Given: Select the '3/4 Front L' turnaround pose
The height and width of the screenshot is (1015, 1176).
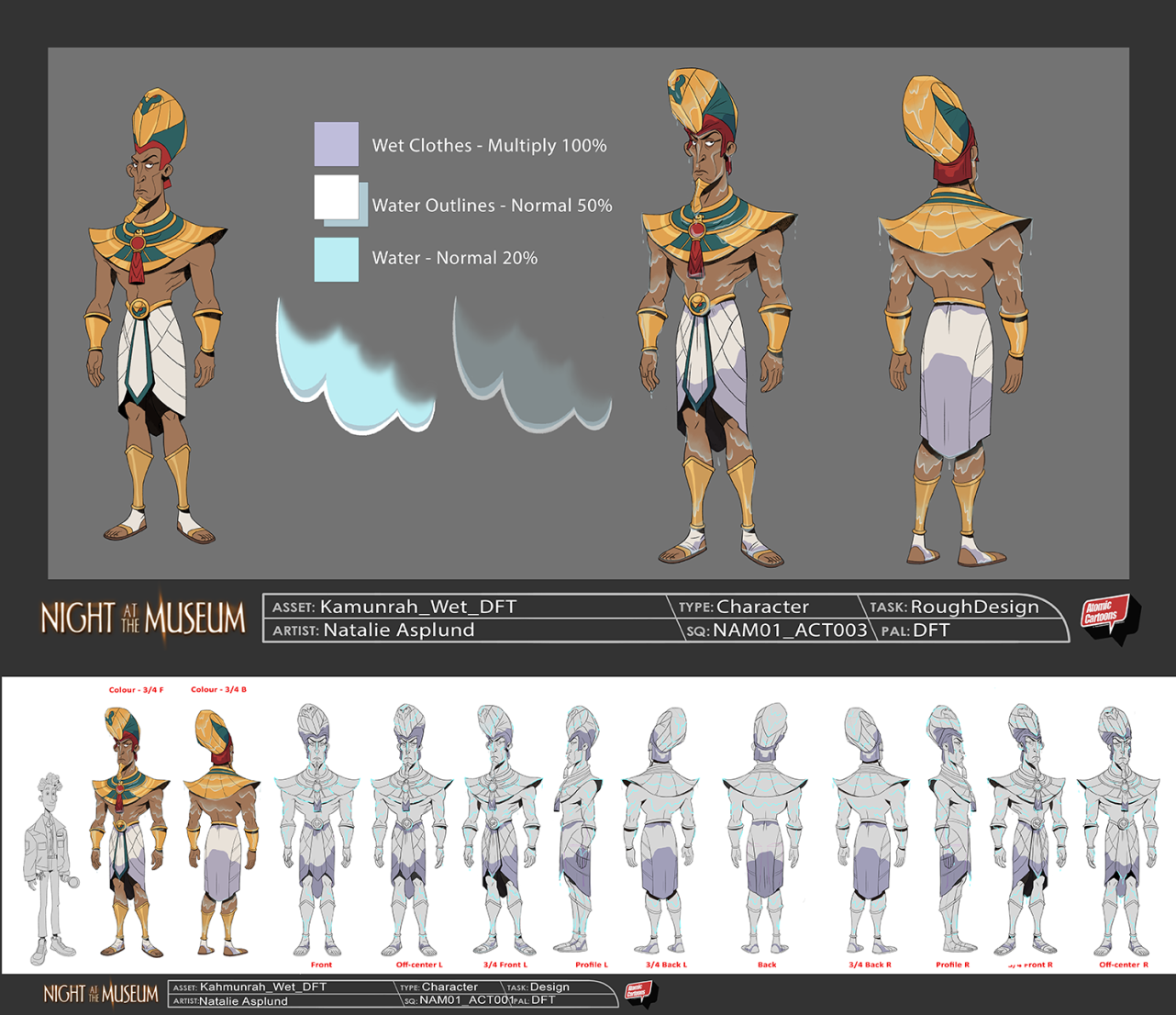Looking at the screenshot, I should 504,830.
